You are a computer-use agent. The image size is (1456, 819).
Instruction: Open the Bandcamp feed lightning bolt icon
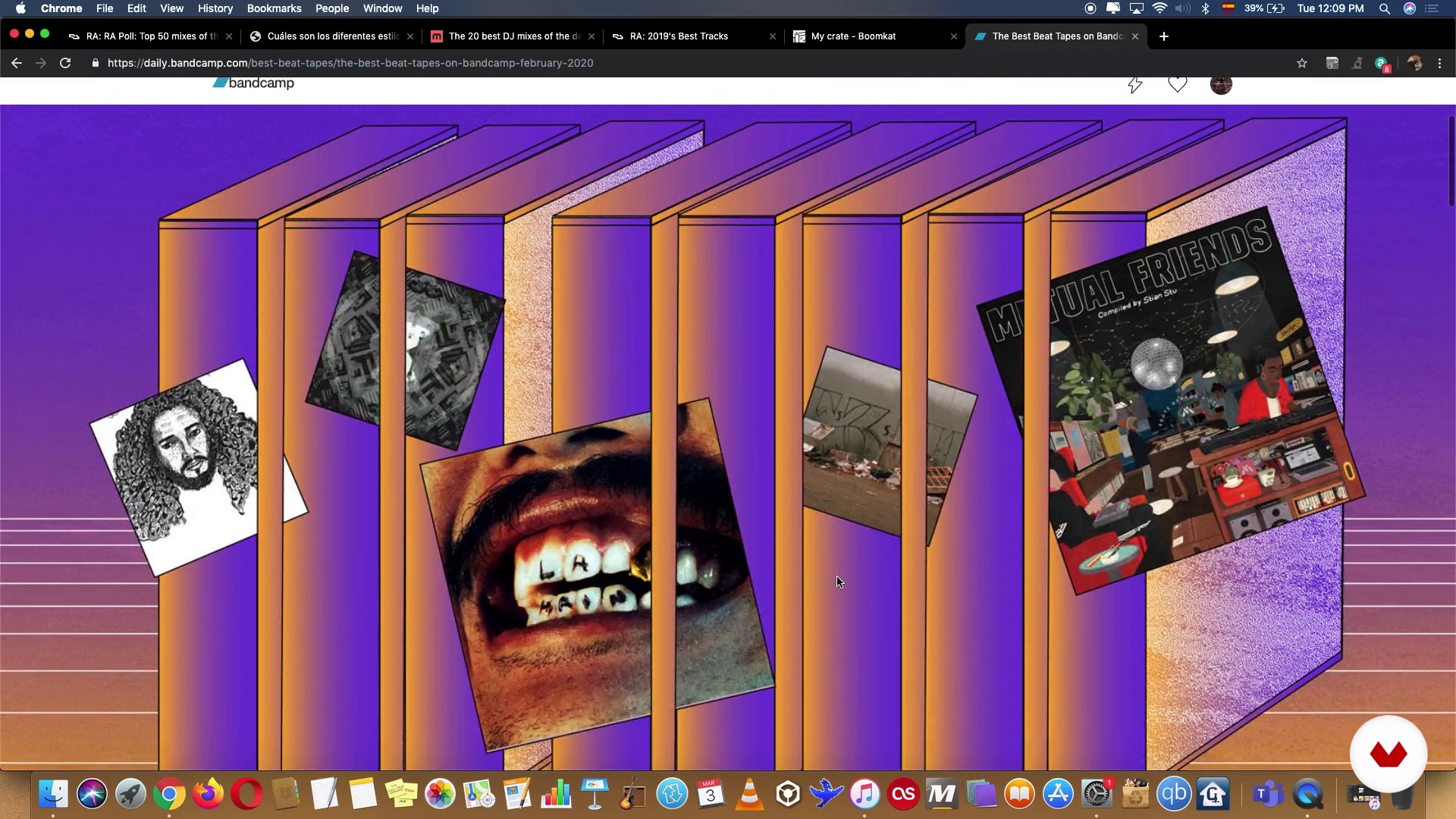(x=1134, y=84)
